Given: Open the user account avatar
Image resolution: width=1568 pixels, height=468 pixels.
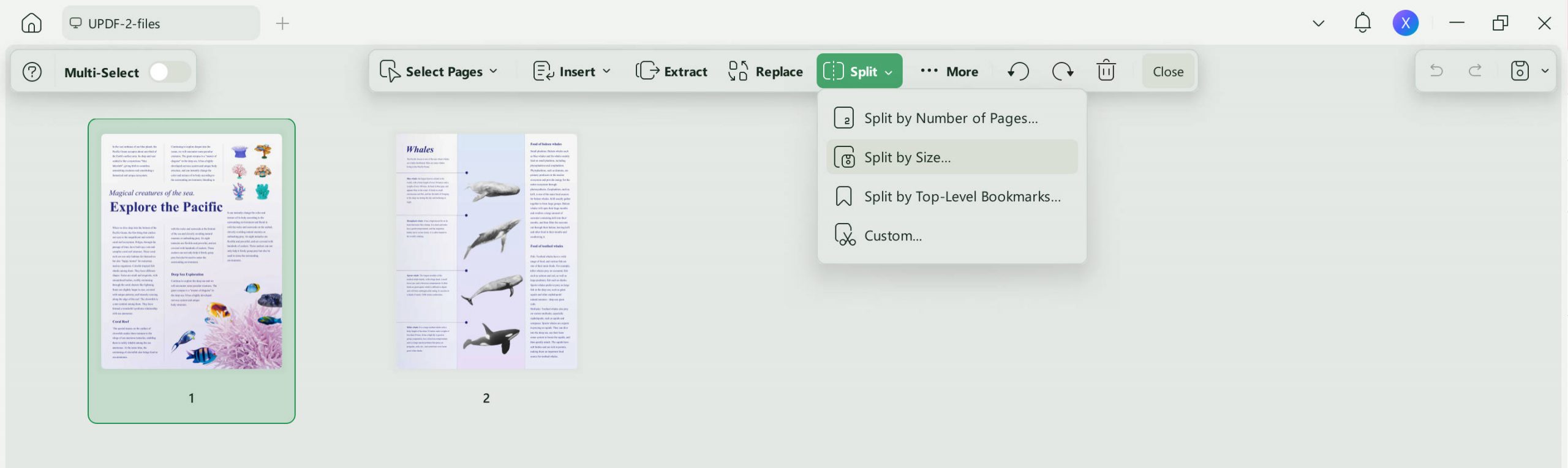Looking at the screenshot, I should 1406,23.
